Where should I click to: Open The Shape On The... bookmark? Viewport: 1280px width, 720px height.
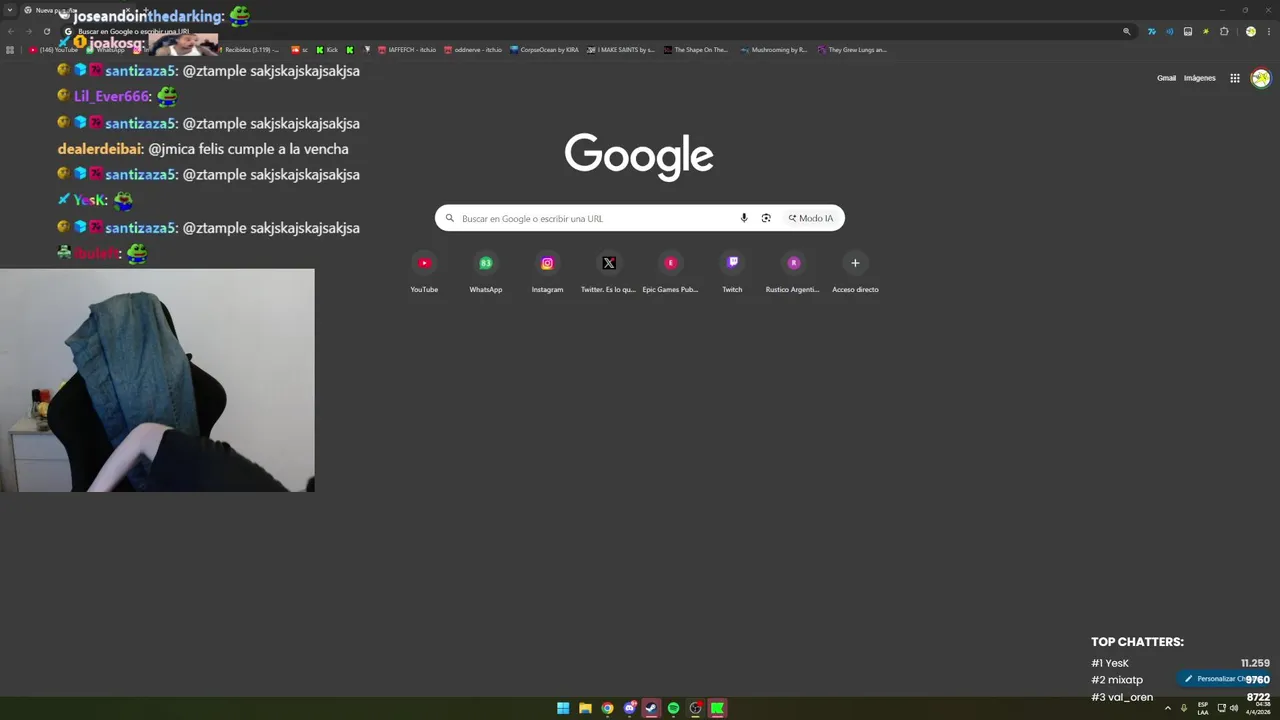[696, 49]
